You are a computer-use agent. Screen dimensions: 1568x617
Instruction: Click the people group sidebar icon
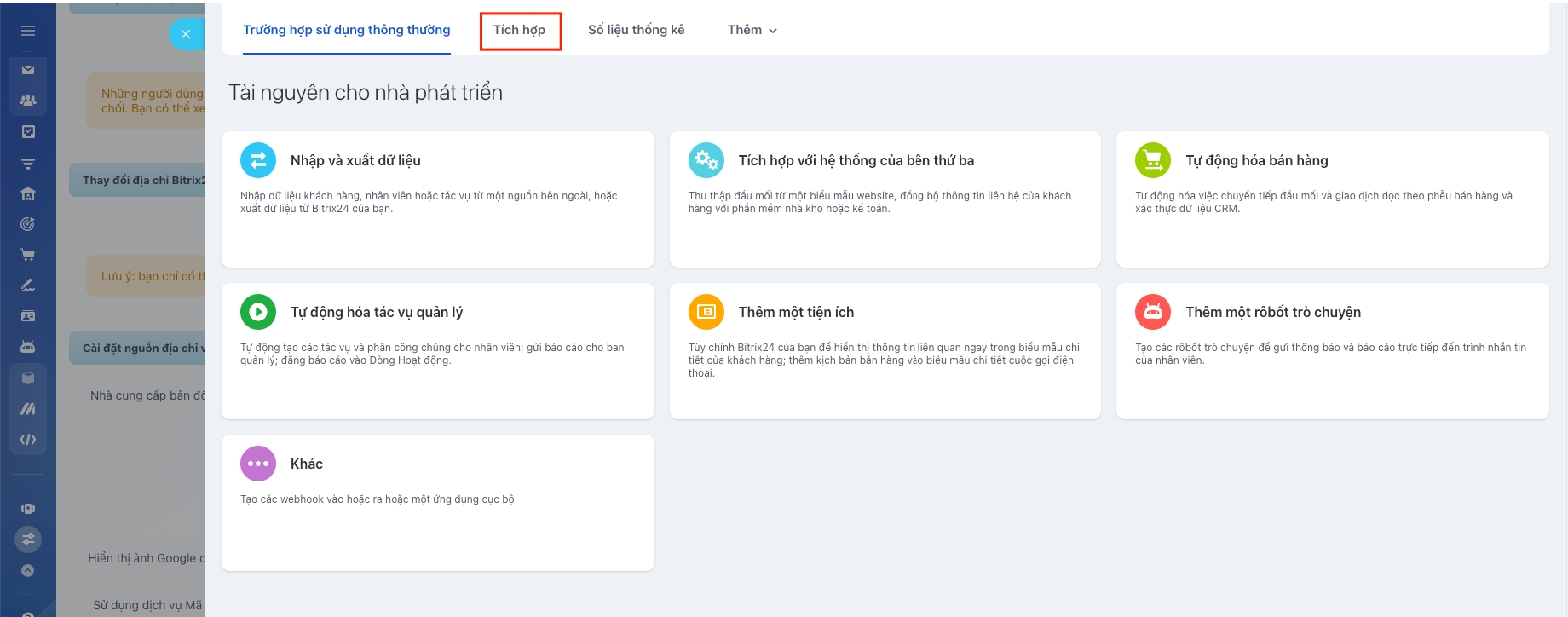(28, 101)
